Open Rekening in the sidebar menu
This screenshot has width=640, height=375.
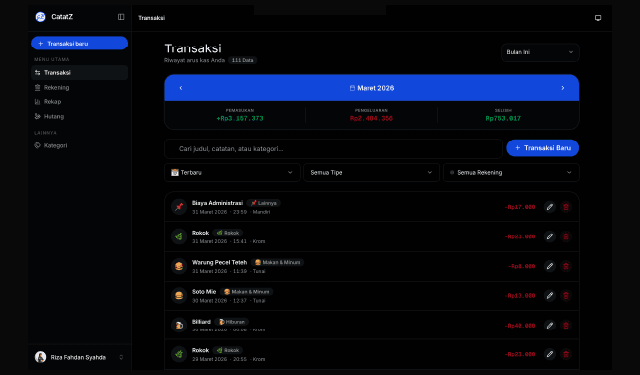point(80,87)
